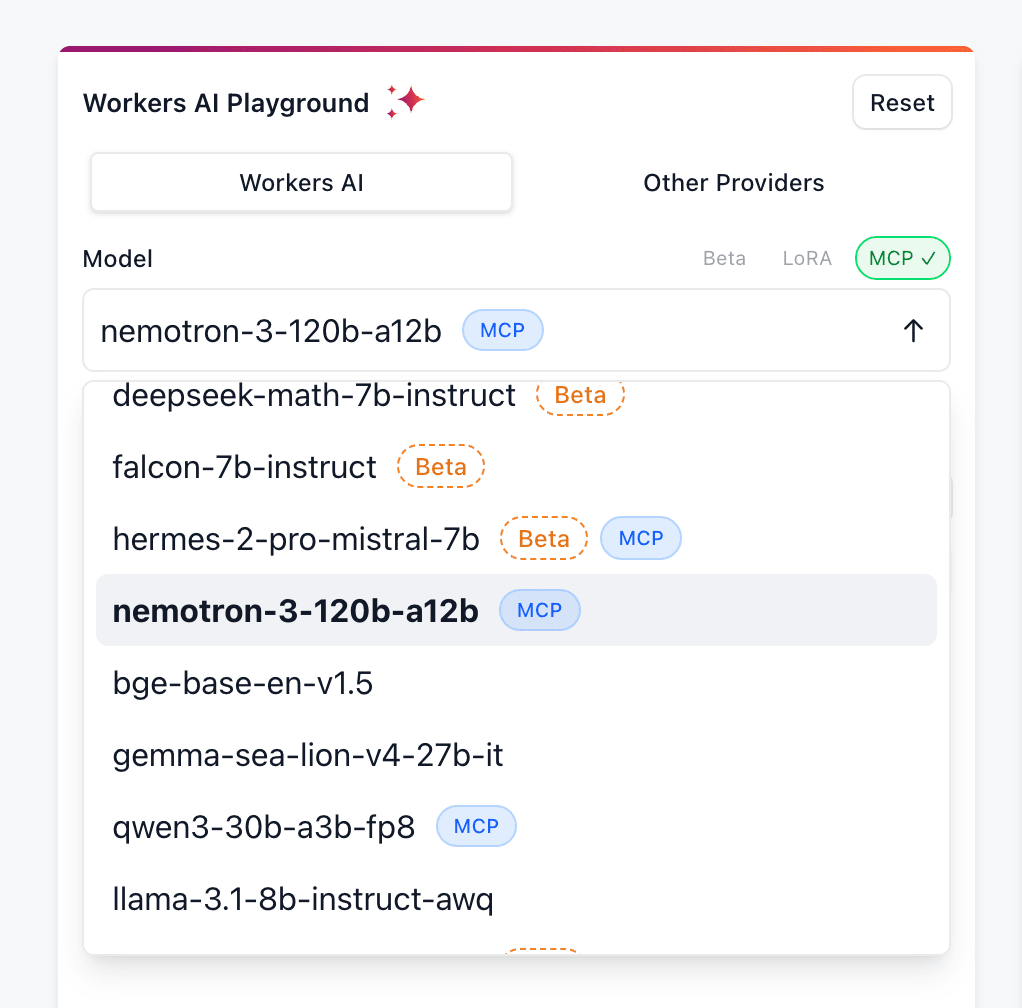Switch to the Workers AI tab
Viewport: 1022px width, 1008px height.
[x=301, y=183]
